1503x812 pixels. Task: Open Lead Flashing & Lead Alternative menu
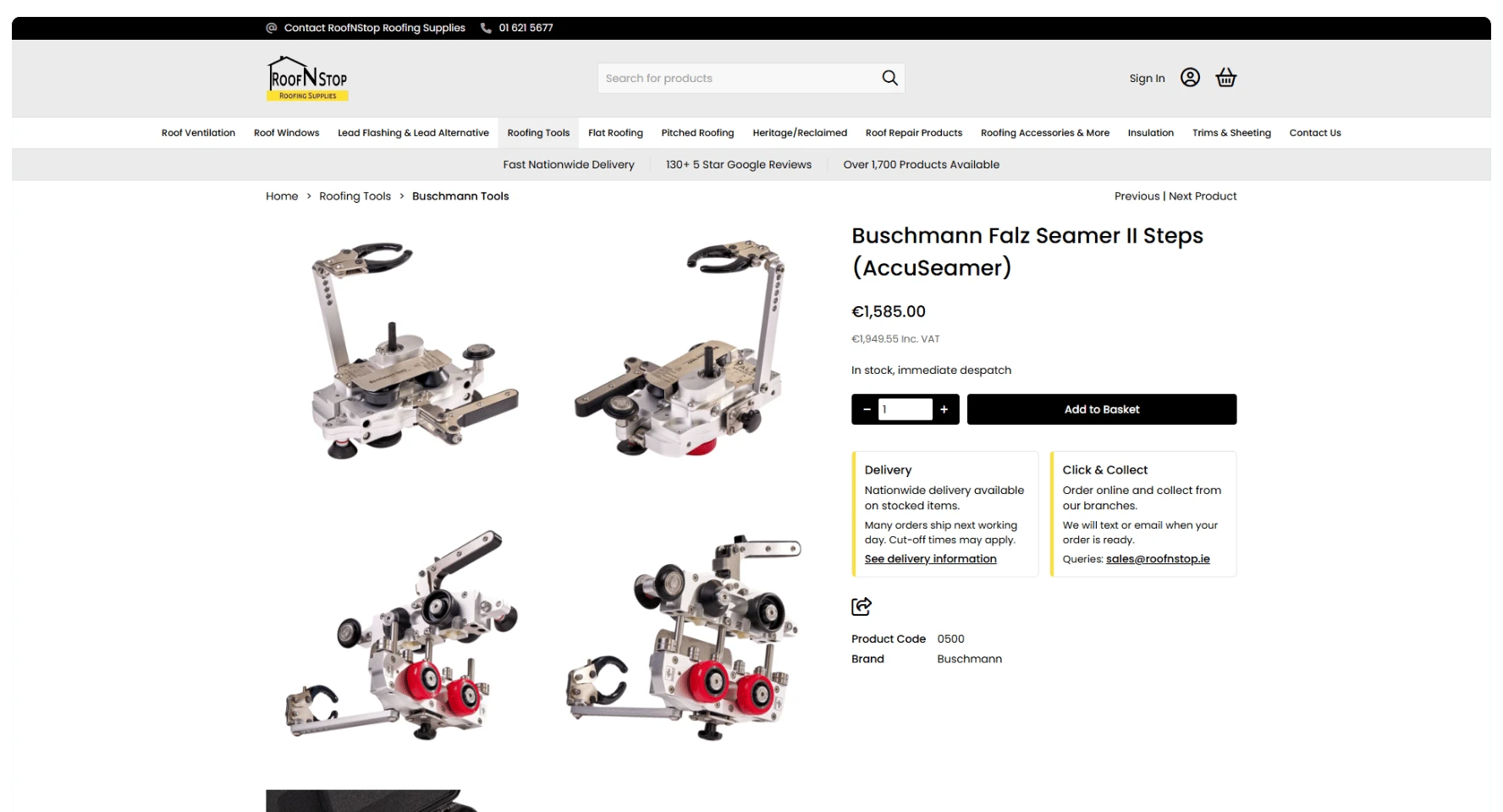(x=413, y=133)
